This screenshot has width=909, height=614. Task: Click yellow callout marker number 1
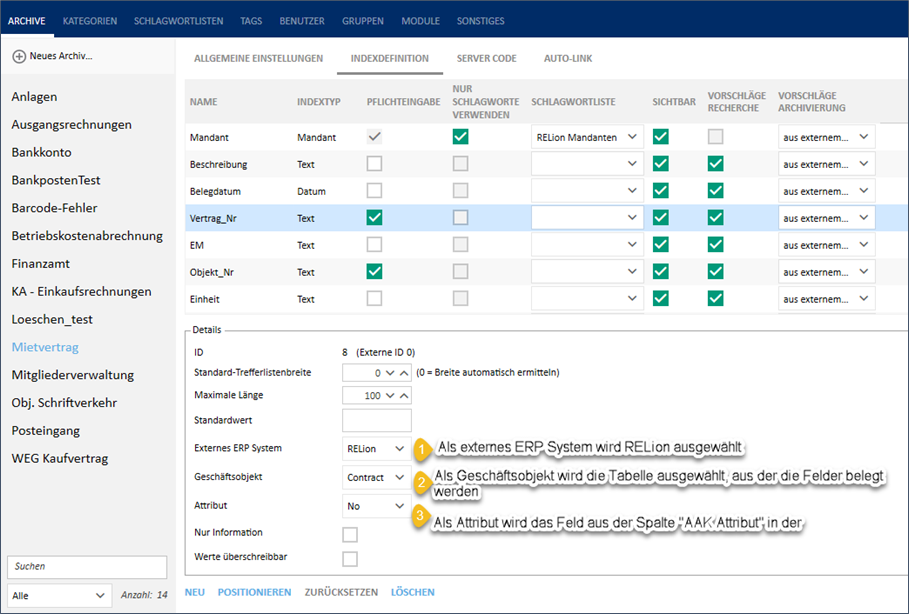pyautogui.click(x=423, y=450)
